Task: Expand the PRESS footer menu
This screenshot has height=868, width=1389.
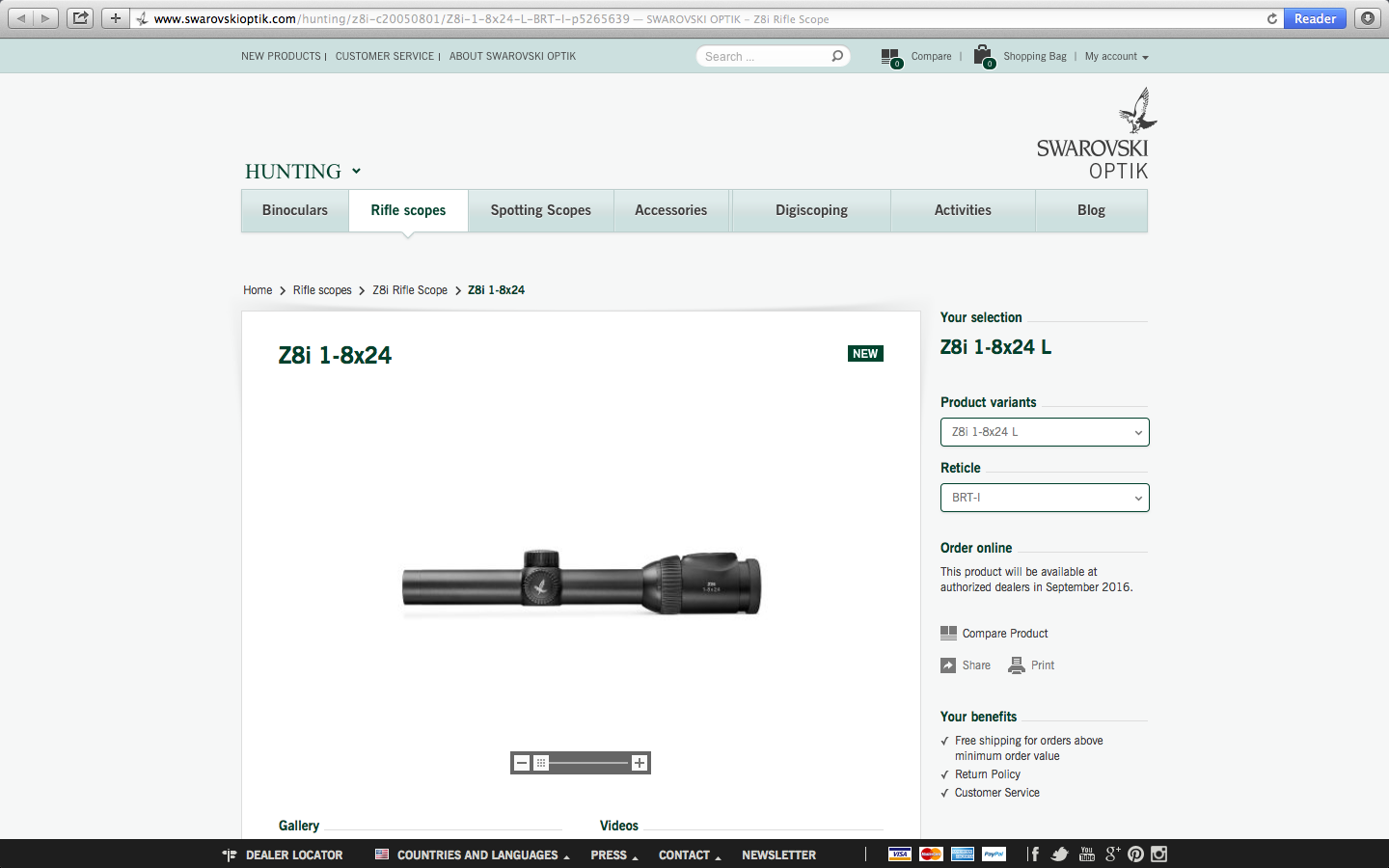Action: click(614, 854)
